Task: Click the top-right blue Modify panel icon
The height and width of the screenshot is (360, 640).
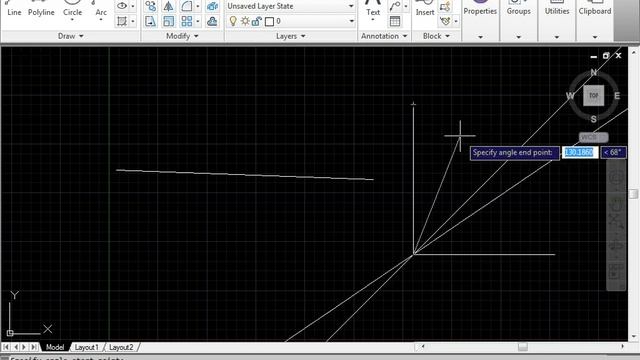Action: coord(212,6)
